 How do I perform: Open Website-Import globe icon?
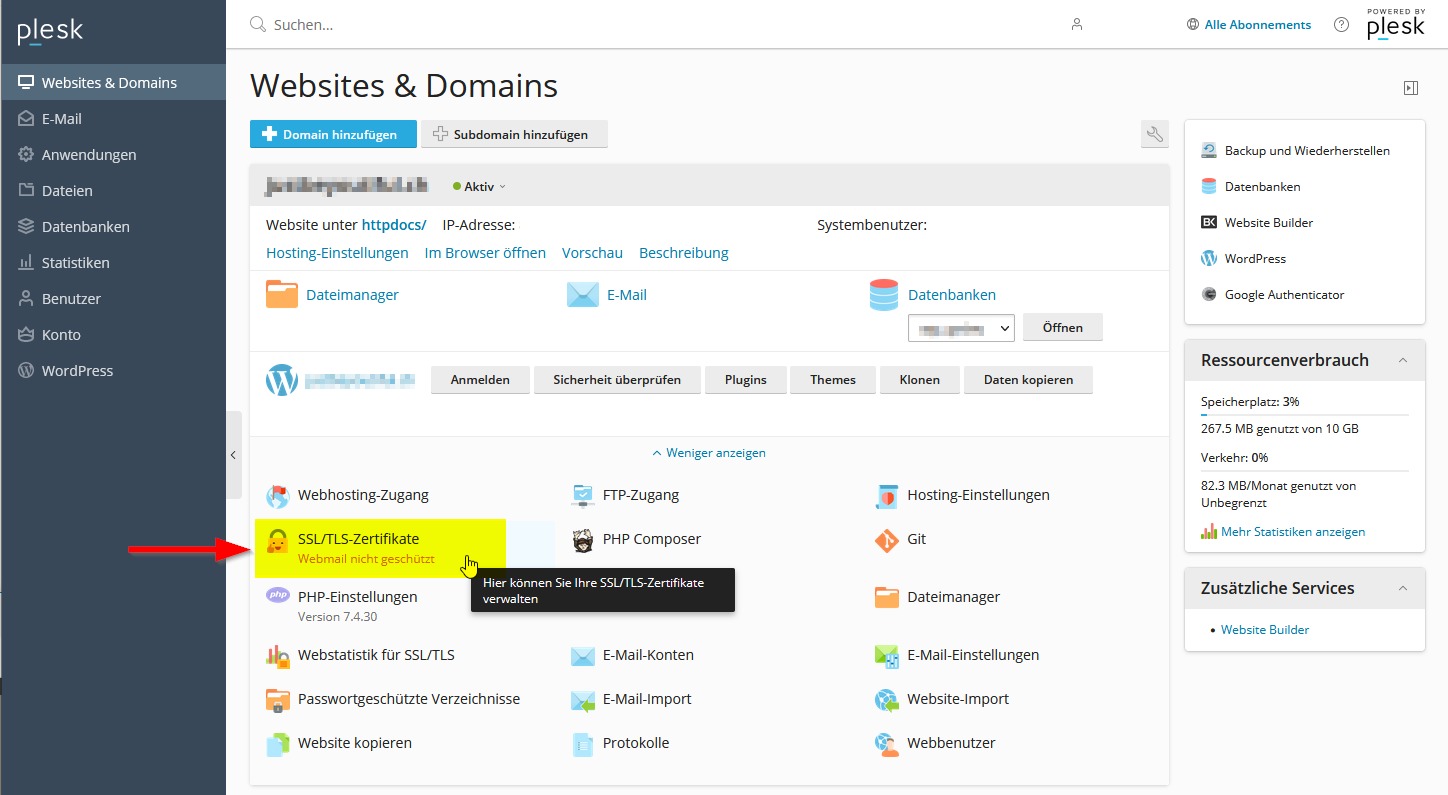point(886,700)
